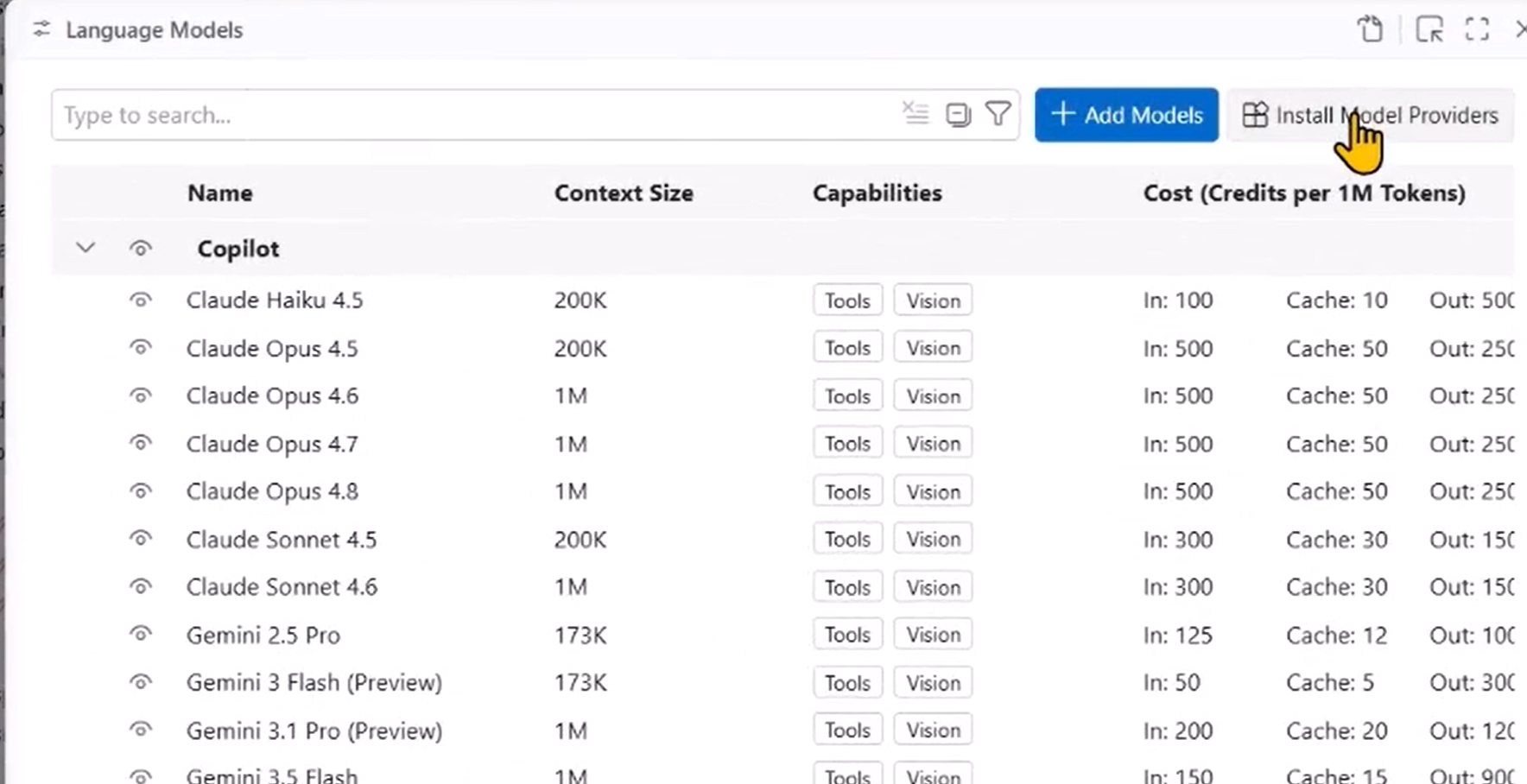This screenshot has width=1527, height=784.
Task: Toggle visibility of Claude Sonnet 4.6
Action: click(141, 587)
